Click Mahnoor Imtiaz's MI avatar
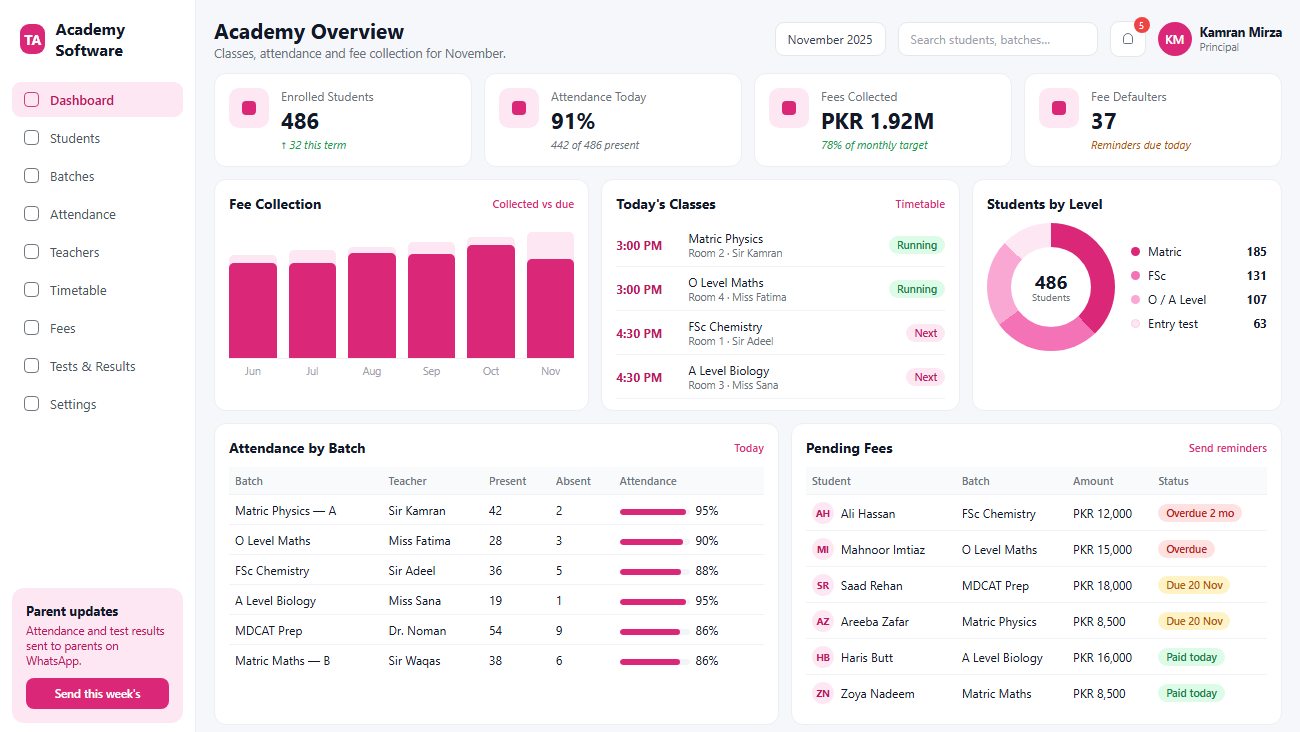 tap(823, 550)
